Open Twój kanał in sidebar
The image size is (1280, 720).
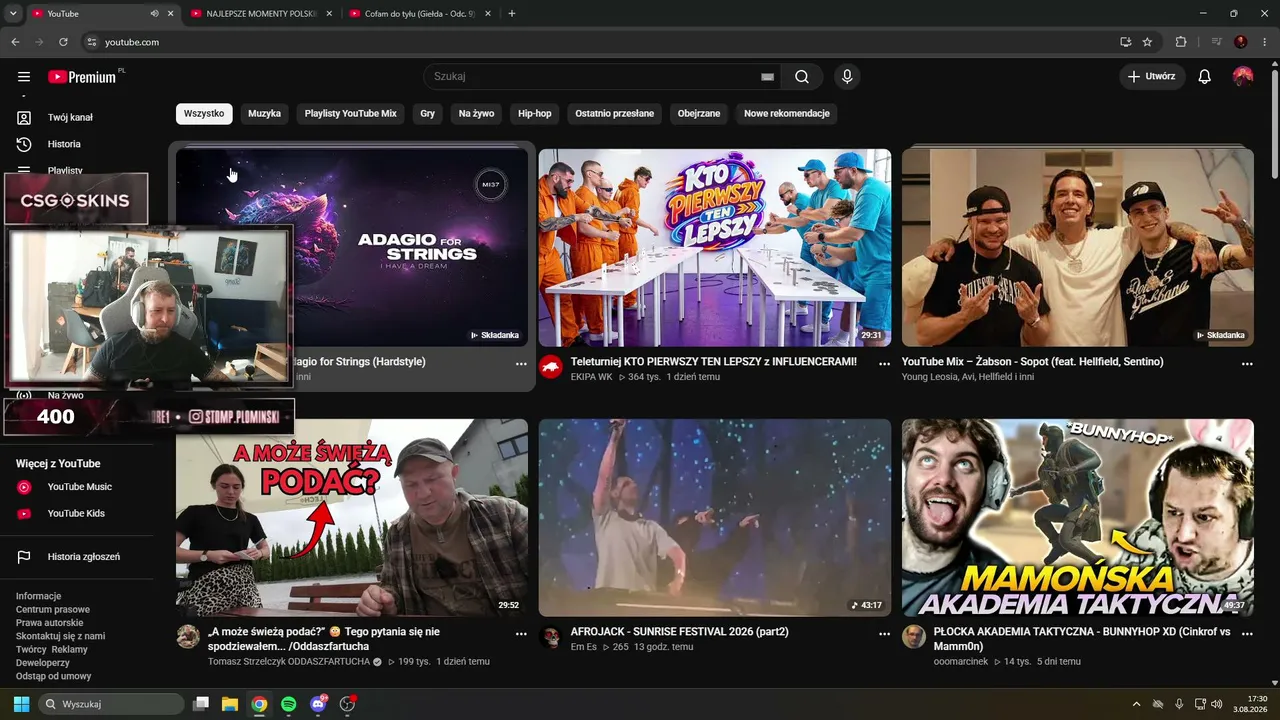[70, 117]
